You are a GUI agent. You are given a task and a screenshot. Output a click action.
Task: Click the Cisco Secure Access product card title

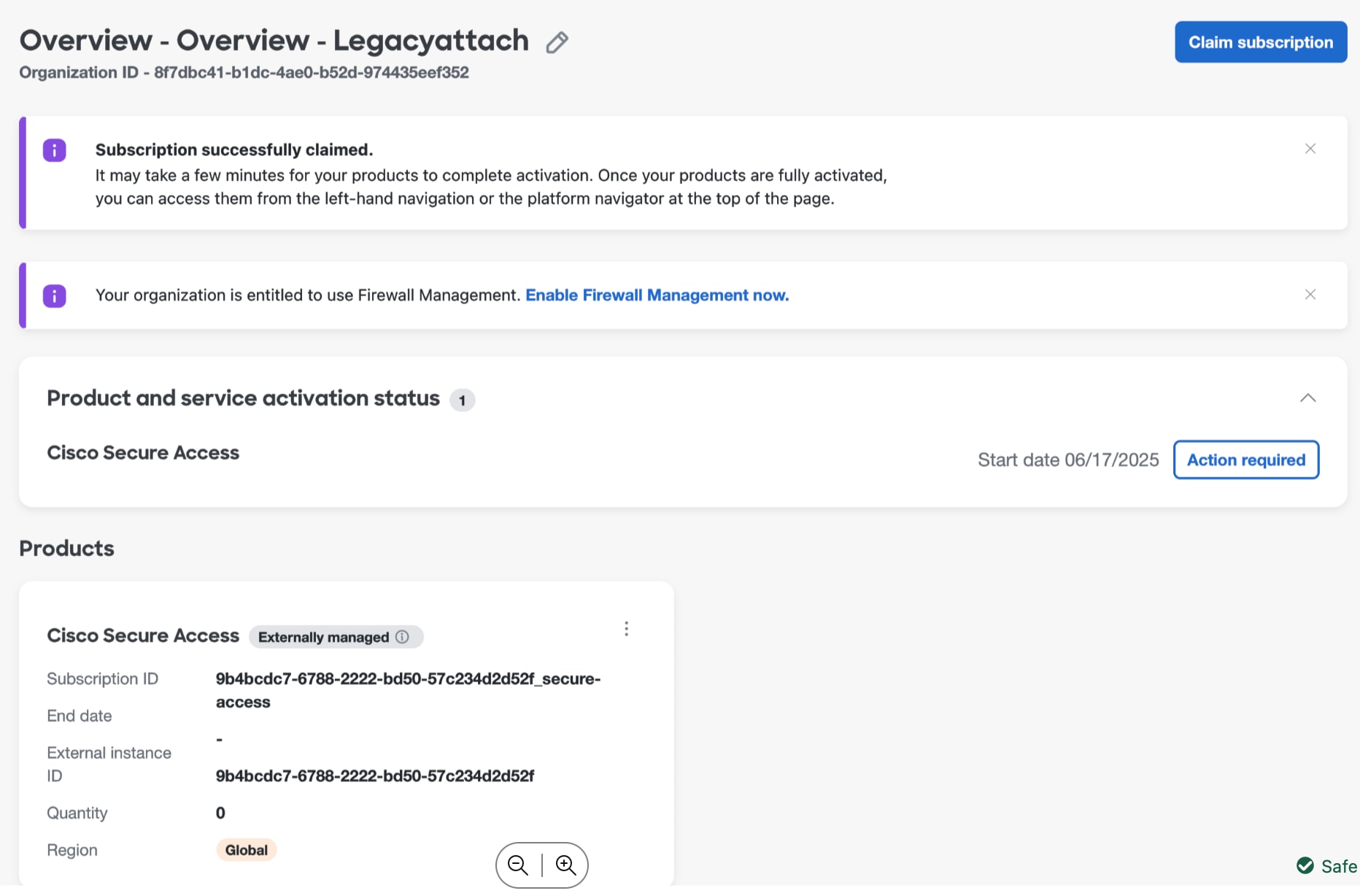[143, 636]
